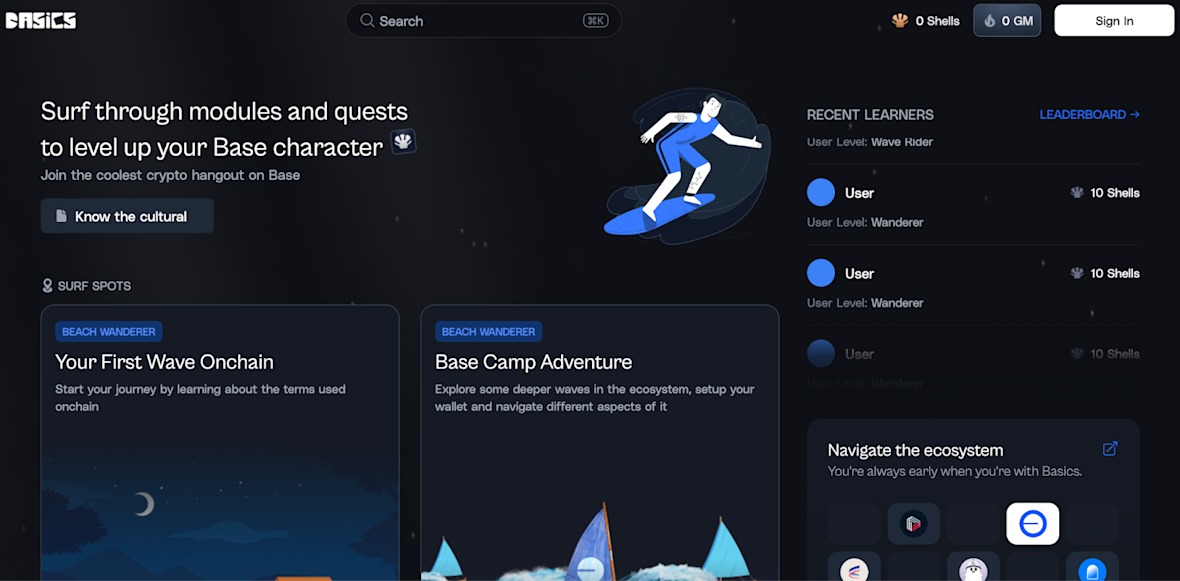Follow the LEADERBOARD link
The image size is (1180, 581).
1090,114
